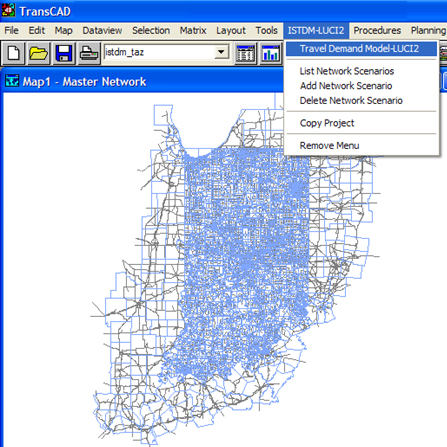
Task: Choose List Network Scenarios
Action: pyautogui.click(x=347, y=71)
